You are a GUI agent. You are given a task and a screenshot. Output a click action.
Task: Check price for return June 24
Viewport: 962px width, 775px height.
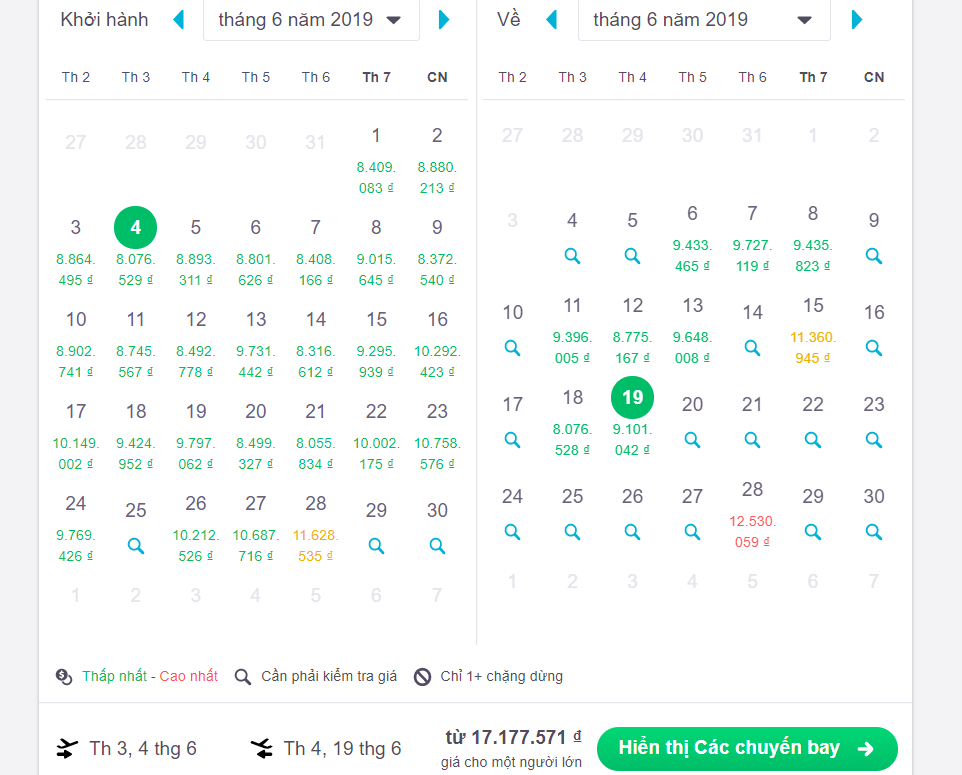[512, 532]
